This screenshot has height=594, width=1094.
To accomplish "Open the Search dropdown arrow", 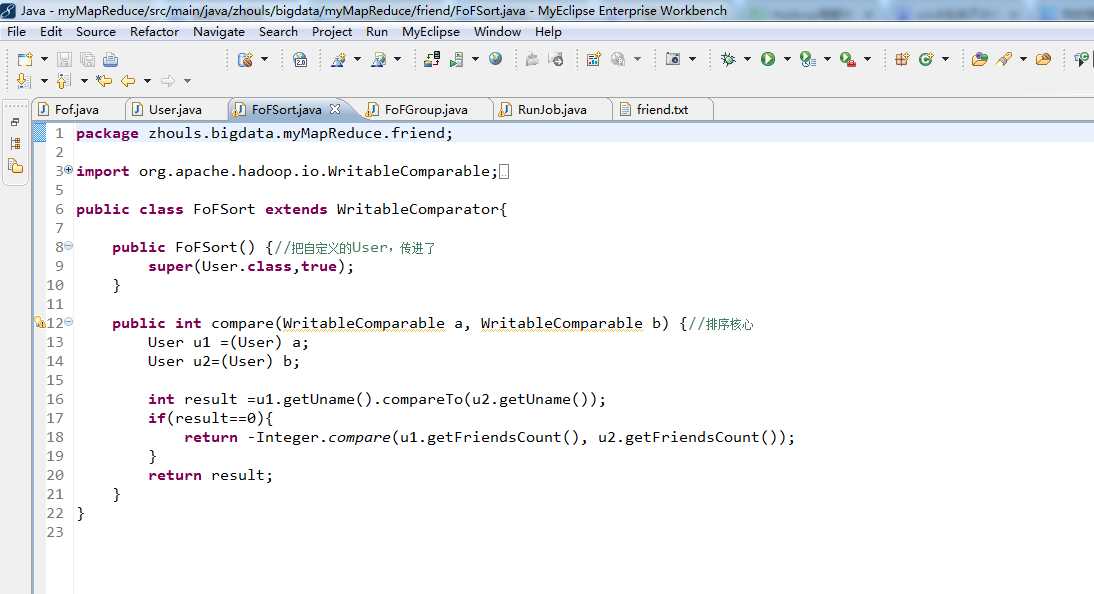I will pyautogui.click(x=1024, y=59).
